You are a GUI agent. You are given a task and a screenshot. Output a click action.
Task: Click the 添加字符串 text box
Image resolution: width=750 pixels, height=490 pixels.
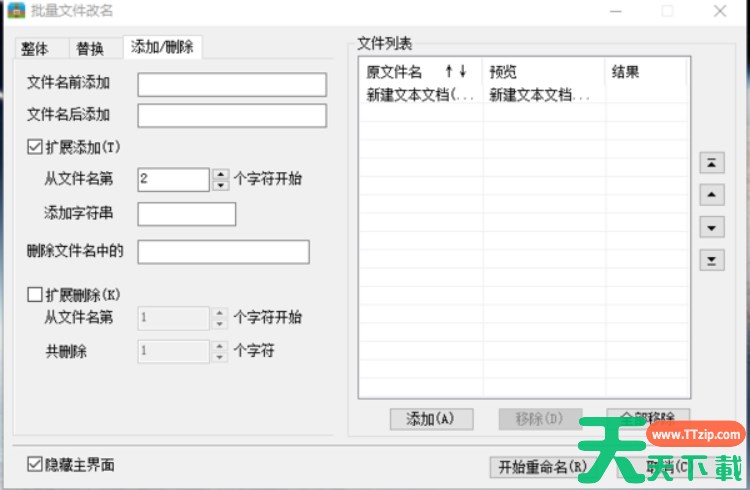(187, 214)
